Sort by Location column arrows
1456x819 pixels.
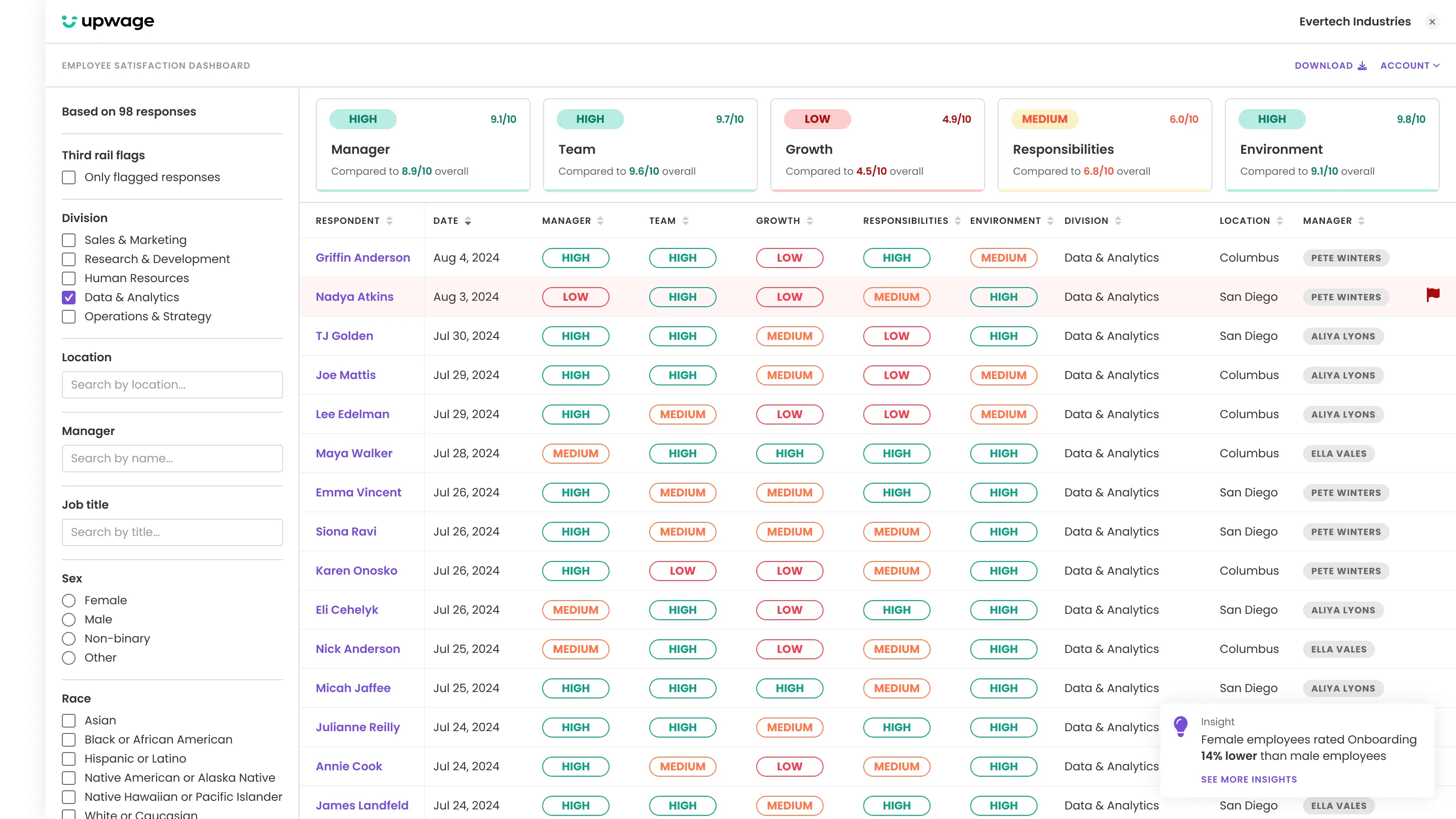point(1279,221)
